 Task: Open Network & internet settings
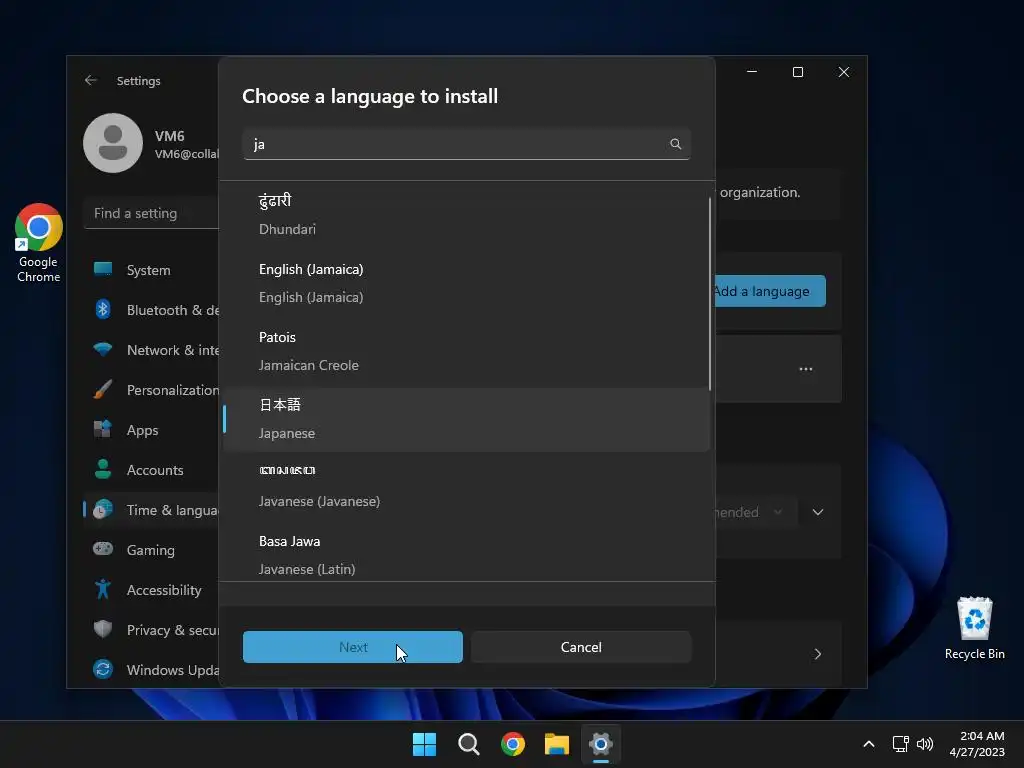(152, 350)
